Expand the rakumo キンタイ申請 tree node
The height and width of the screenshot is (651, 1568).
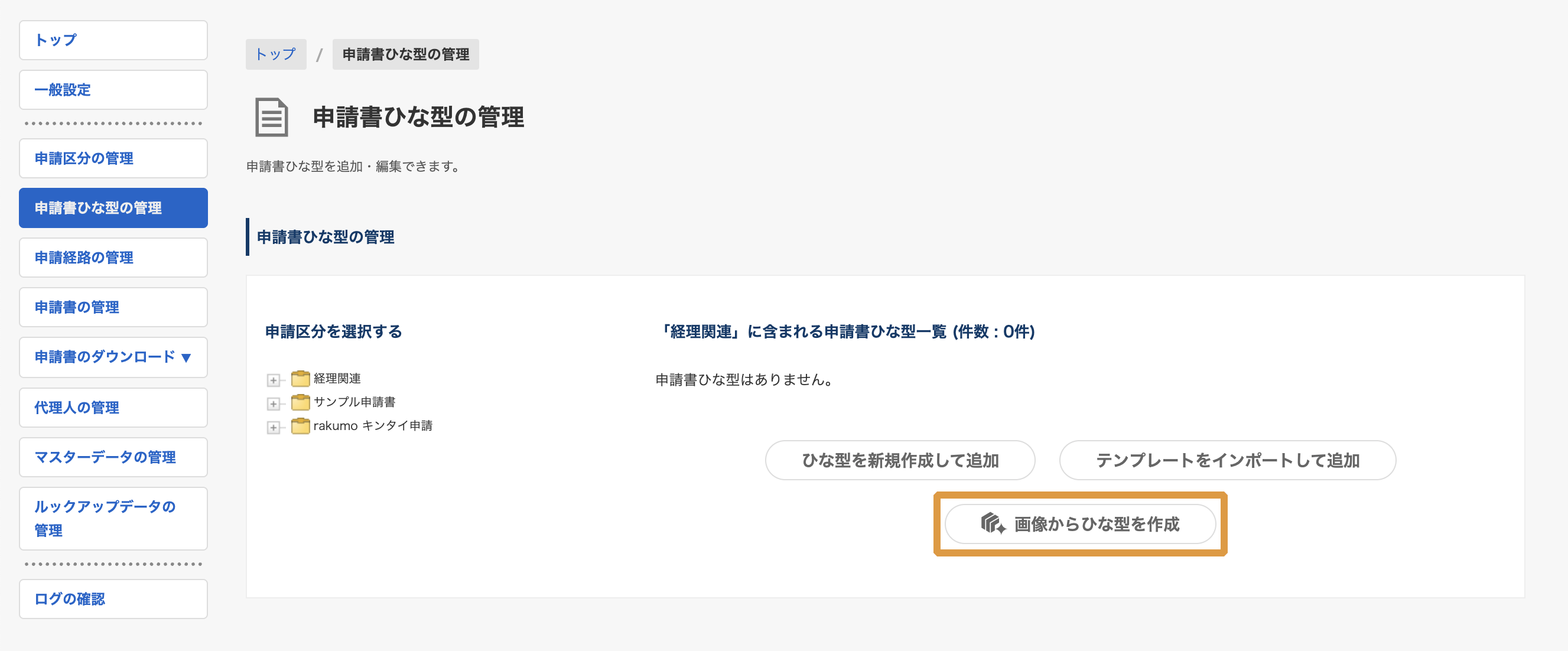(x=274, y=428)
